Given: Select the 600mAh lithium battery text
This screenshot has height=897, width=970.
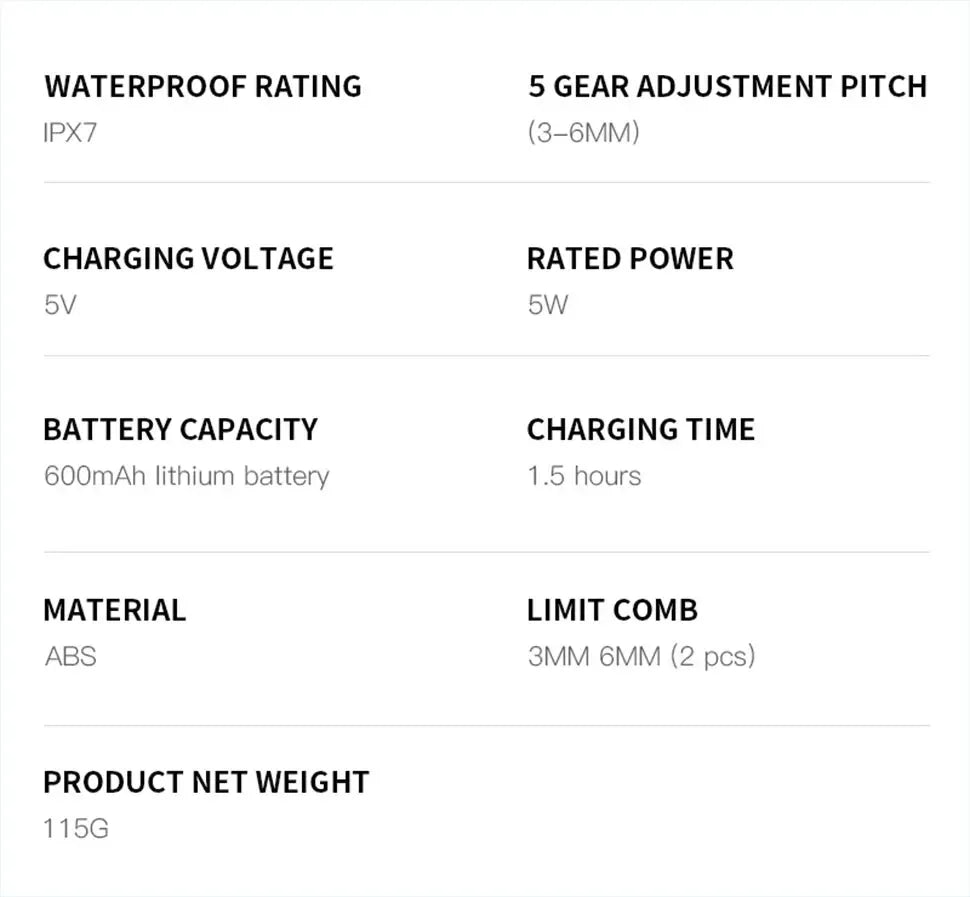Looking at the screenshot, I should click(x=186, y=476).
